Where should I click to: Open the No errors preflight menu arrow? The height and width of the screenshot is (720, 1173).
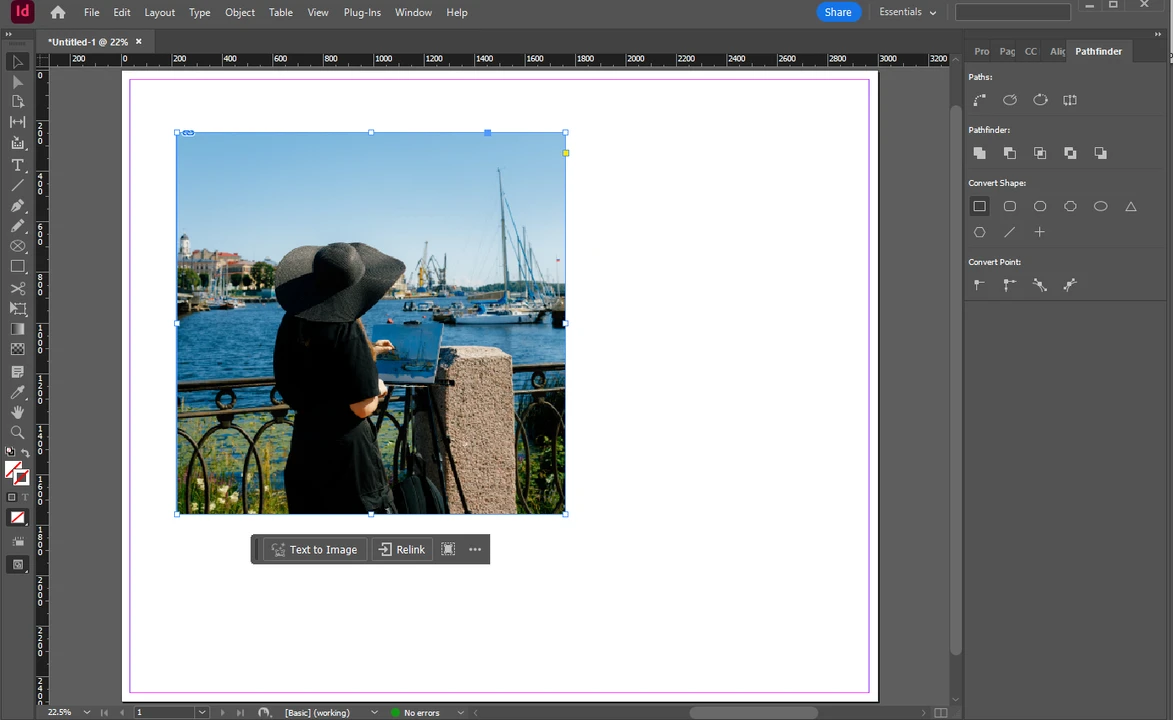coord(460,713)
